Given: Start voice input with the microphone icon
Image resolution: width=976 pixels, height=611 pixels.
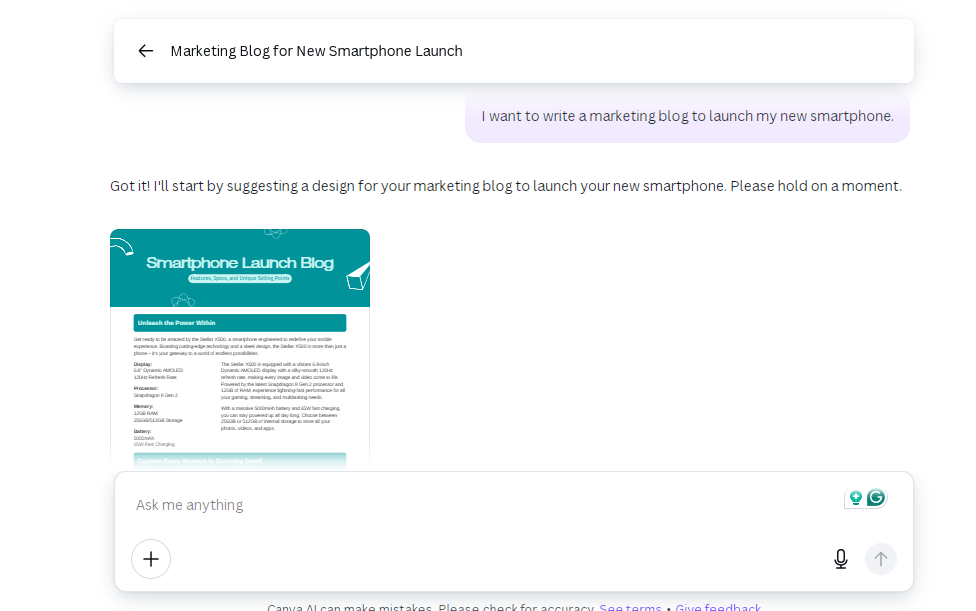Looking at the screenshot, I should coord(840,559).
